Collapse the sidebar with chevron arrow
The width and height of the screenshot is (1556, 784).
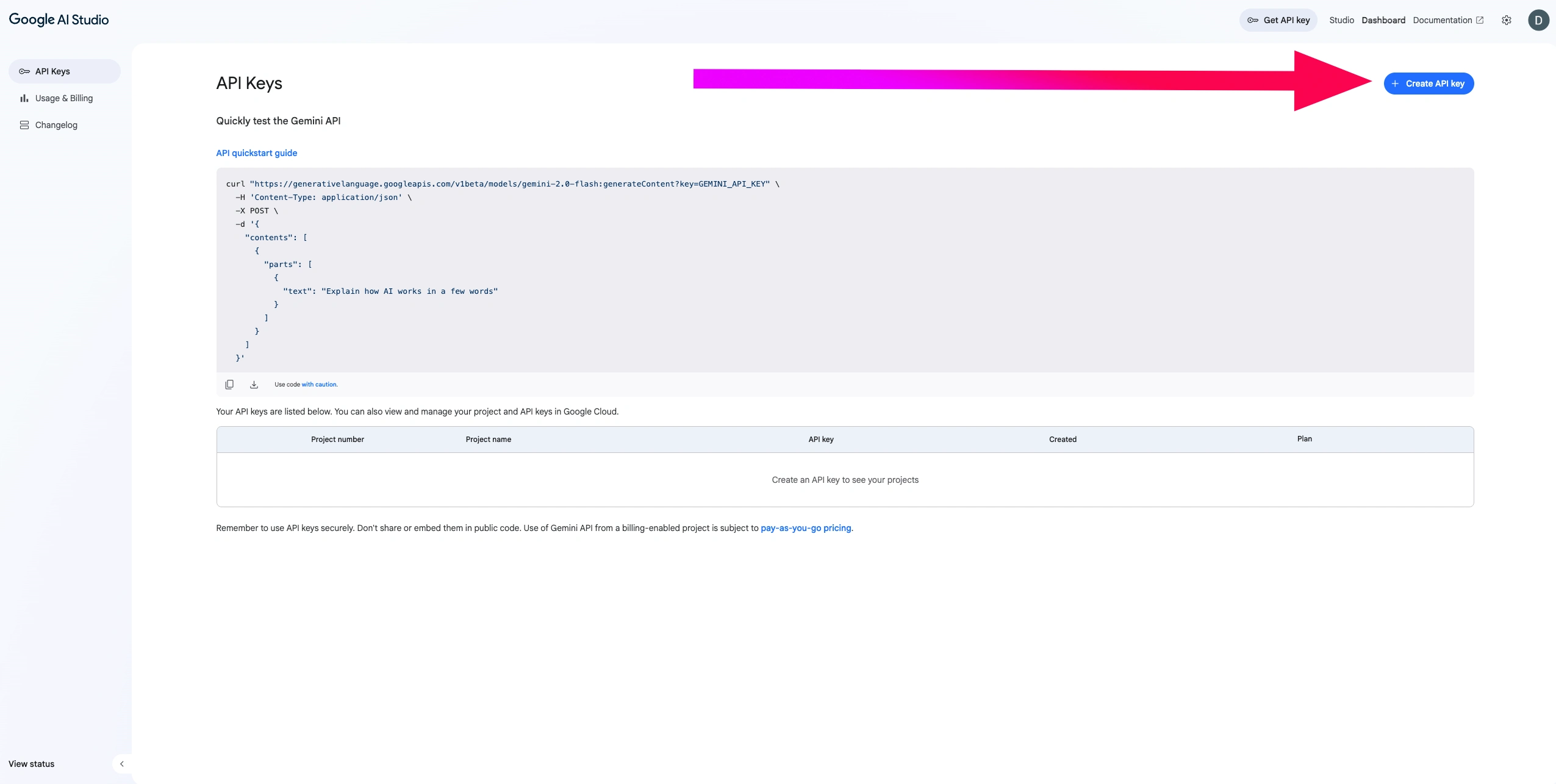point(122,764)
